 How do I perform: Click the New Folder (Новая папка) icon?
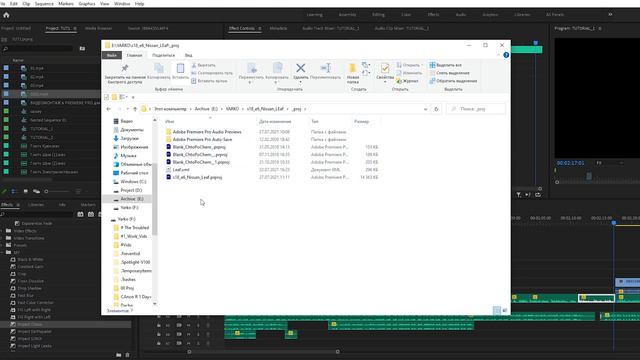[x=352, y=68]
